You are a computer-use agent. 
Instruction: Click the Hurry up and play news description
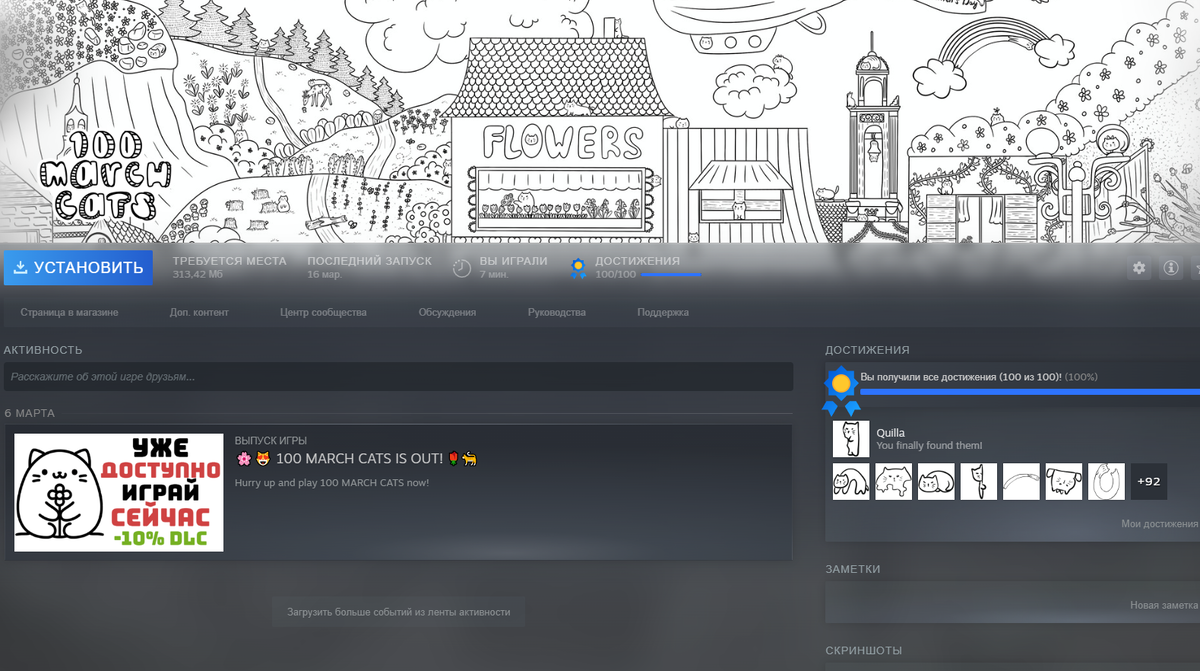click(x=332, y=483)
